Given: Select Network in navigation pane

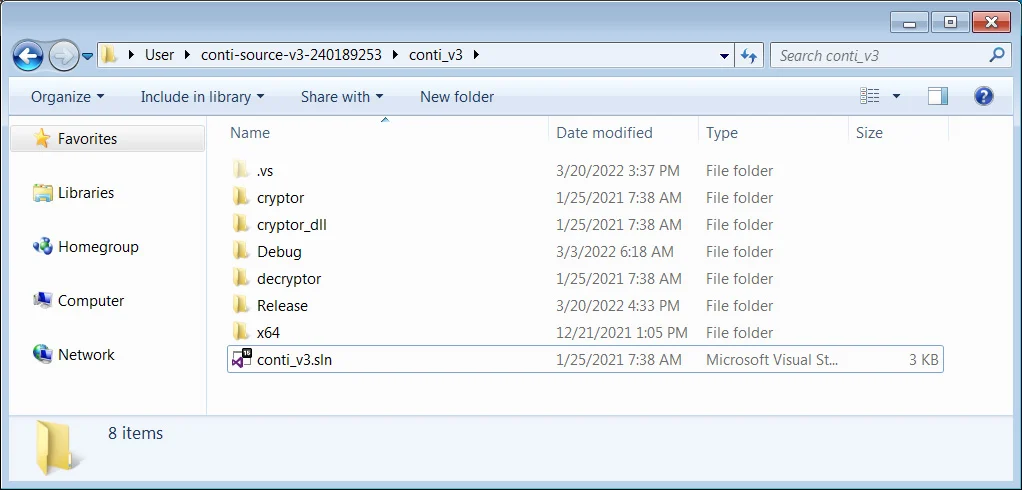Looking at the screenshot, I should pos(86,355).
